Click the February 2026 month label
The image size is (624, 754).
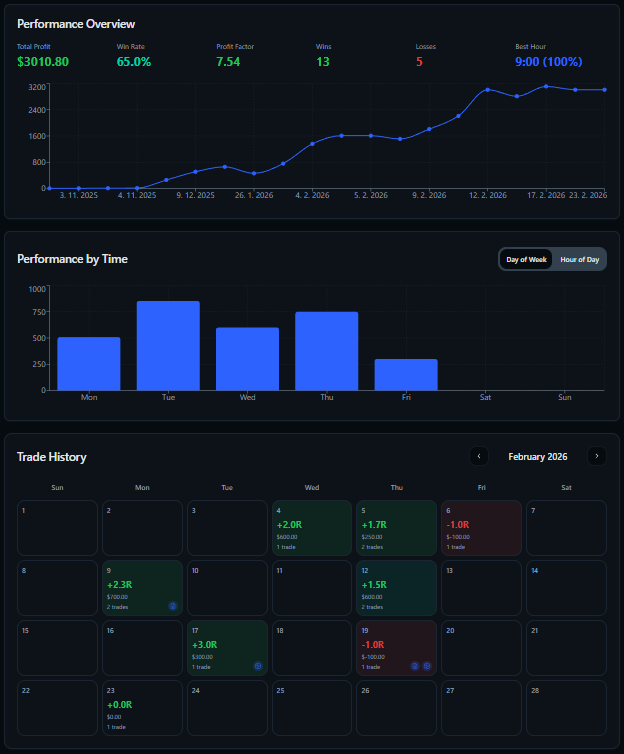point(537,457)
